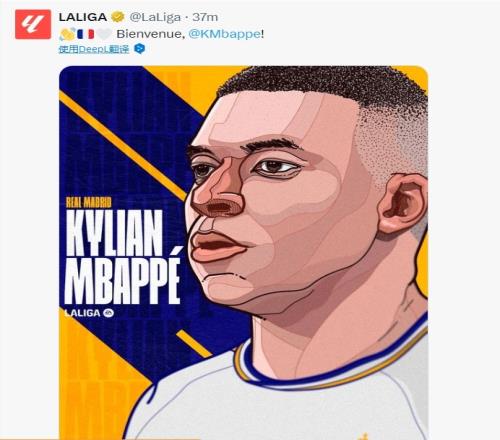This screenshot has width=500, height=440.
Task: Open the tweet via the 37m timestamp
Action: (x=205, y=17)
